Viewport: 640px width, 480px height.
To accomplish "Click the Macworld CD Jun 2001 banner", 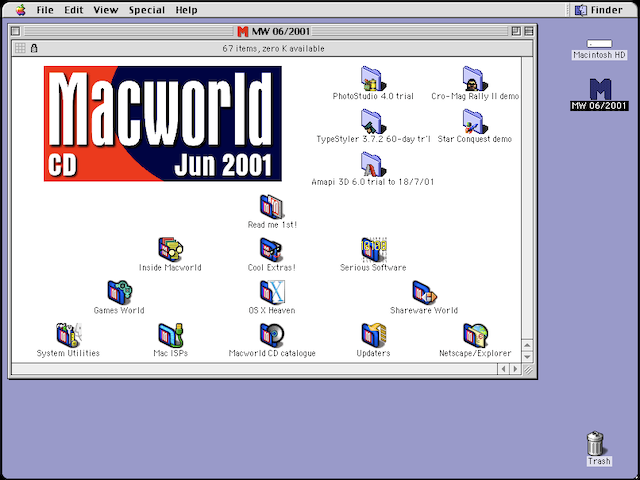I will pos(162,123).
